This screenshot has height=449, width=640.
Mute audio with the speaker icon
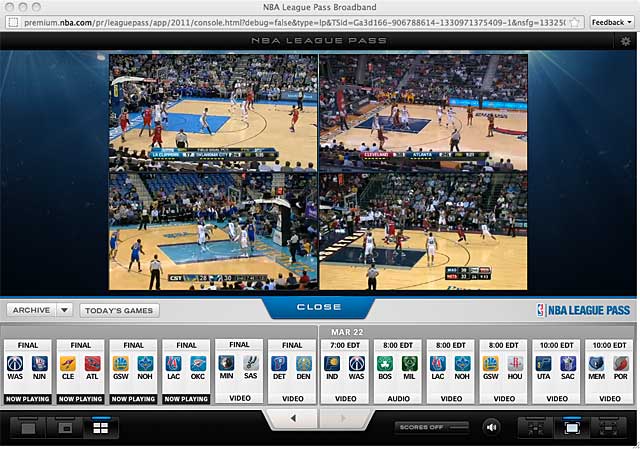[x=491, y=428]
